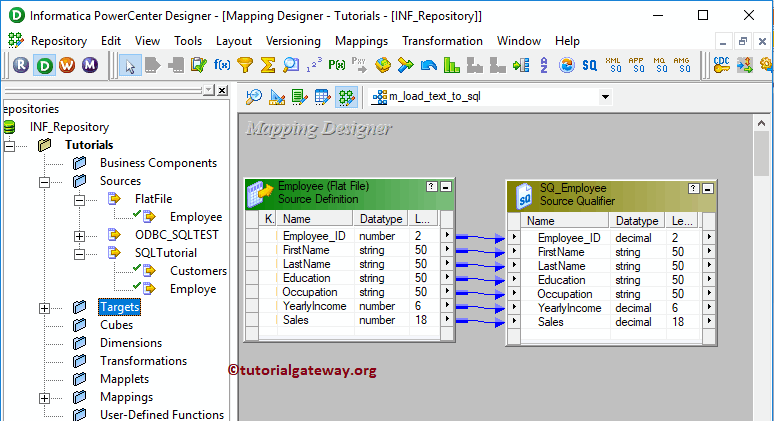Click the magnifier icon in workspace toolbar

254,97
